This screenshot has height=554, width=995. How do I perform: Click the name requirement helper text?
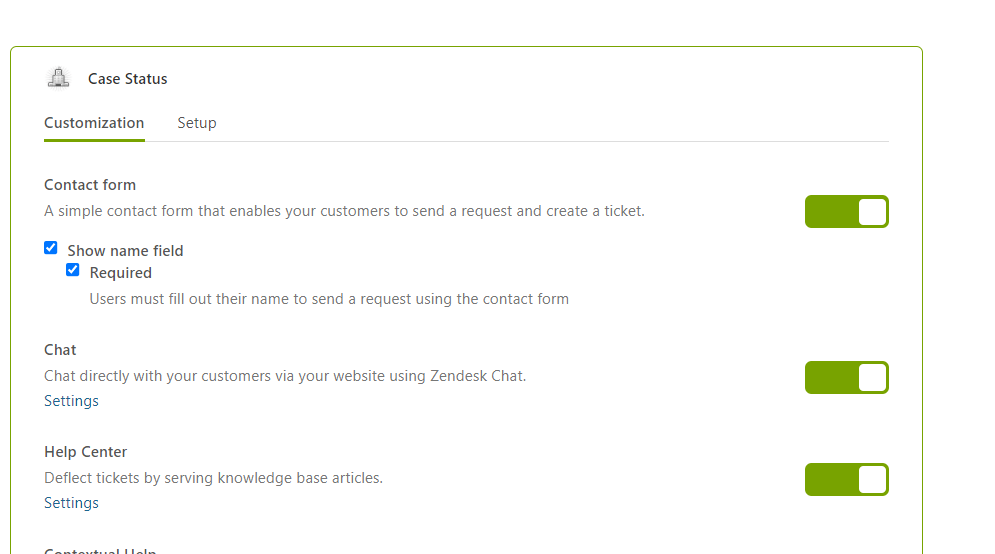coord(329,298)
